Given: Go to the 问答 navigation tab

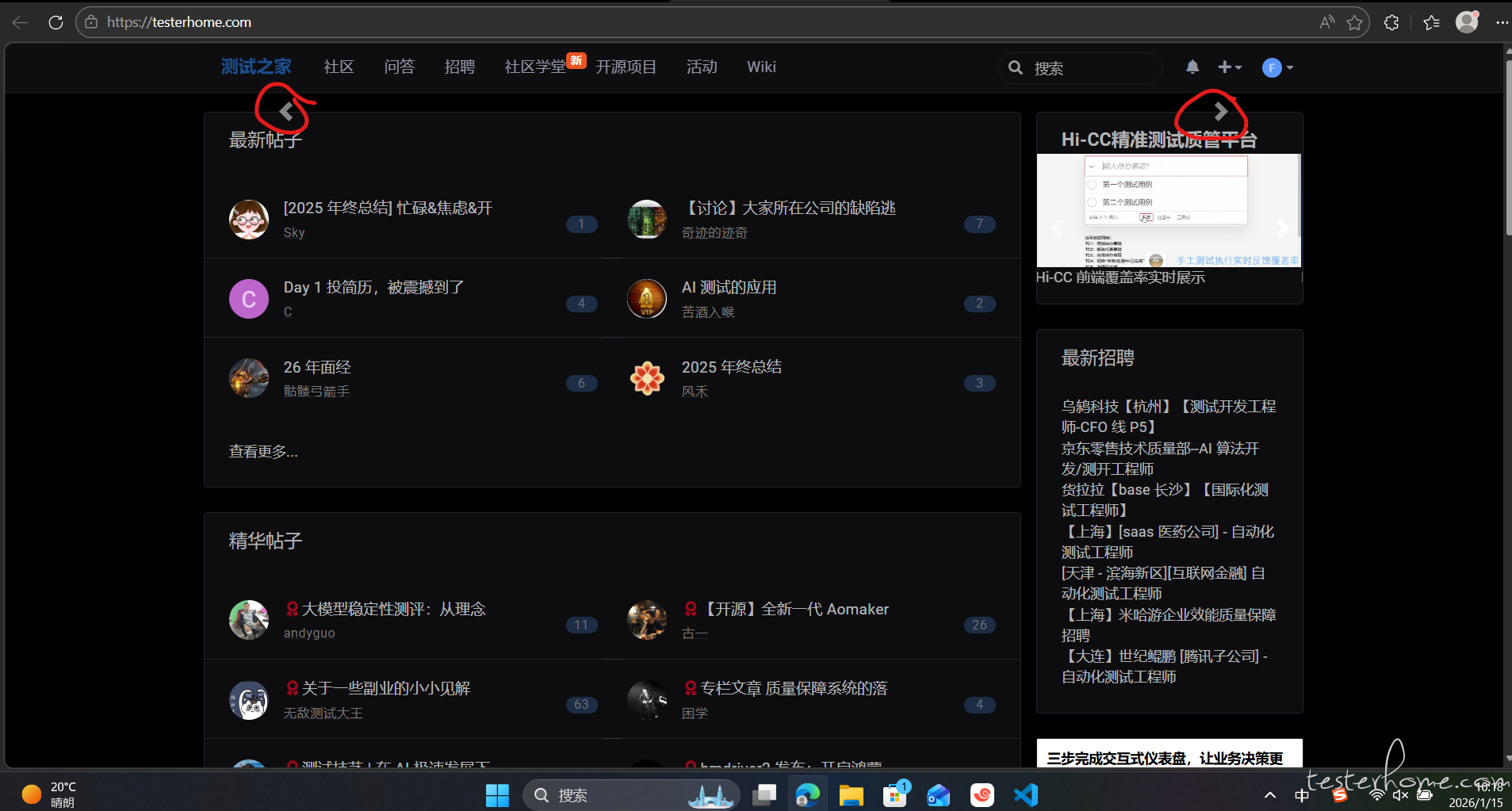Looking at the screenshot, I should click(x=399, y=67).
